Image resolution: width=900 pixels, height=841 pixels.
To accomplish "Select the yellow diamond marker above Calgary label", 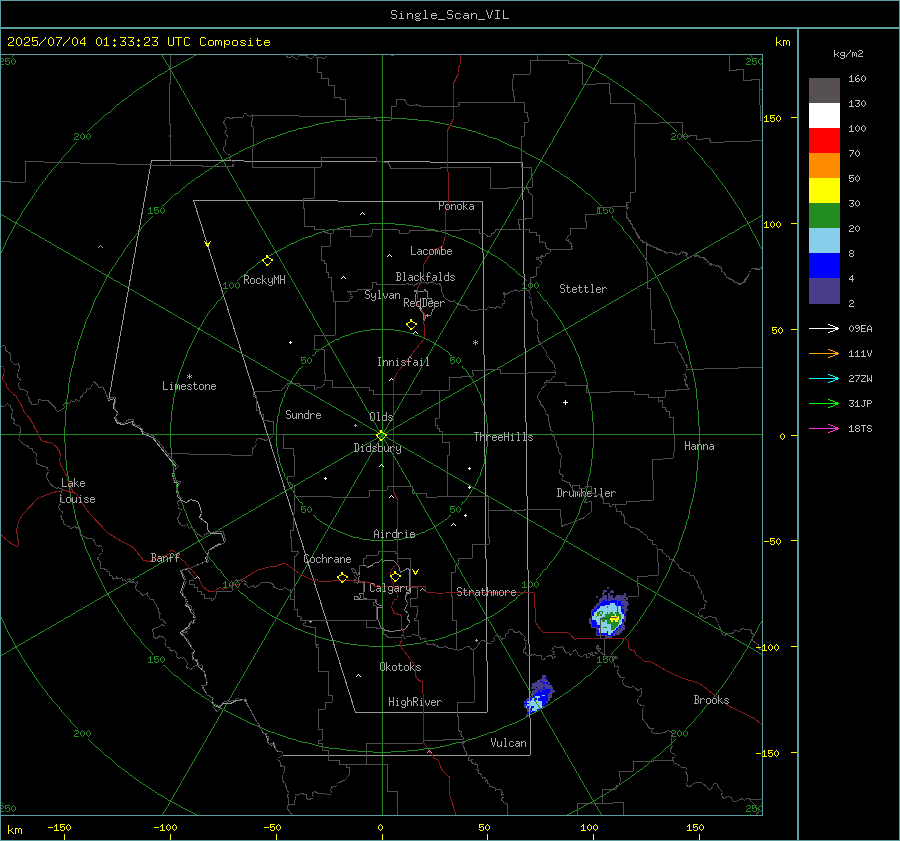I will (395, 576).
